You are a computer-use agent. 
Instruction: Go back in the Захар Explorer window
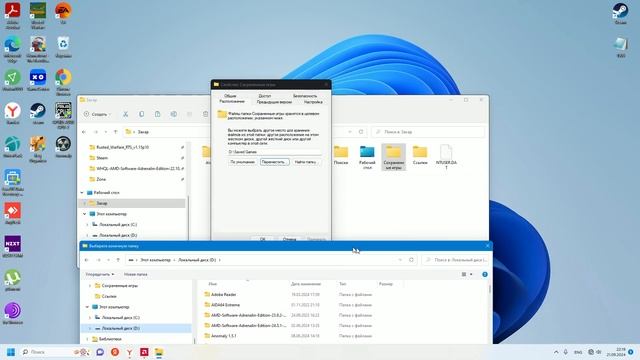click(84, 132)
